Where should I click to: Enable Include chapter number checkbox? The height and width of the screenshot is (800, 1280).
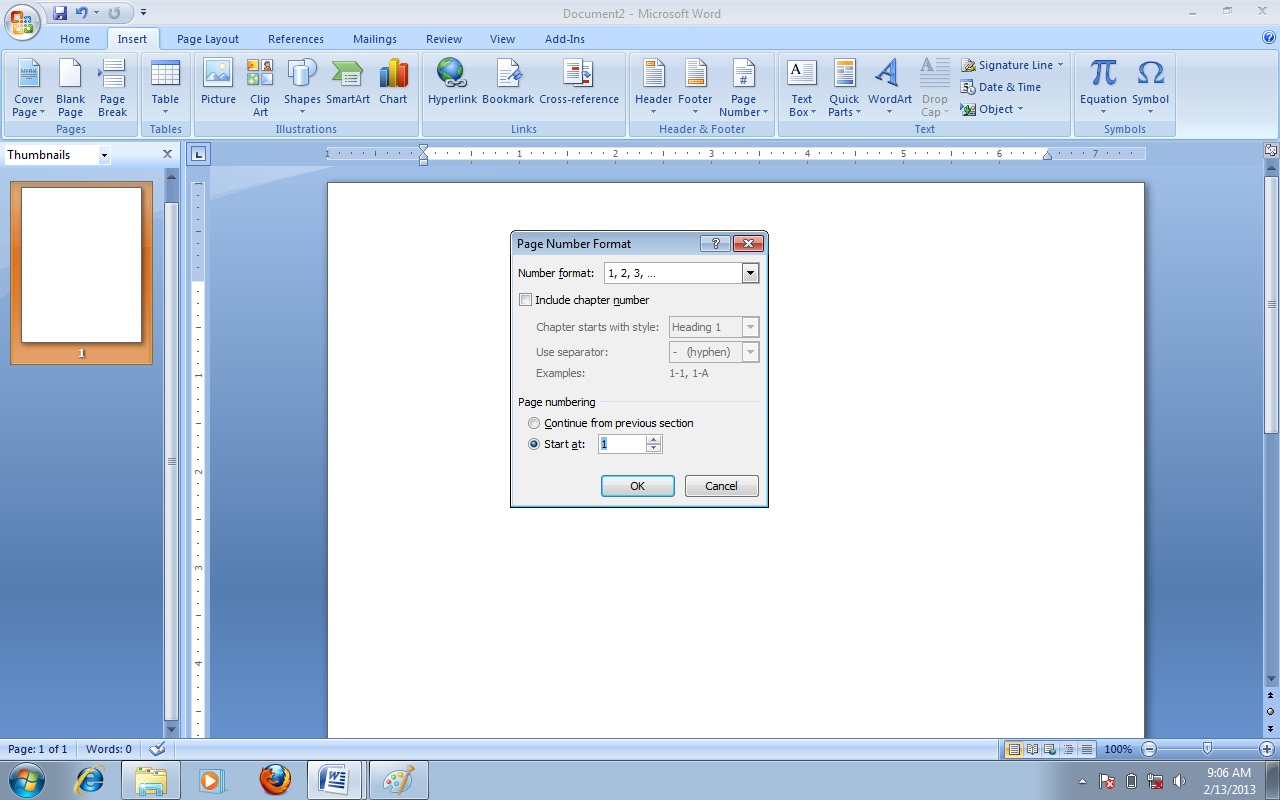(x=525, y=300)
